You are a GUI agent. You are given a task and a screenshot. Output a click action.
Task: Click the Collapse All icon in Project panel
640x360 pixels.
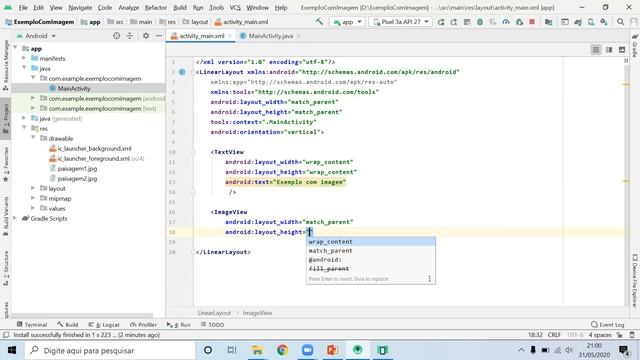(x=130, y=36)
